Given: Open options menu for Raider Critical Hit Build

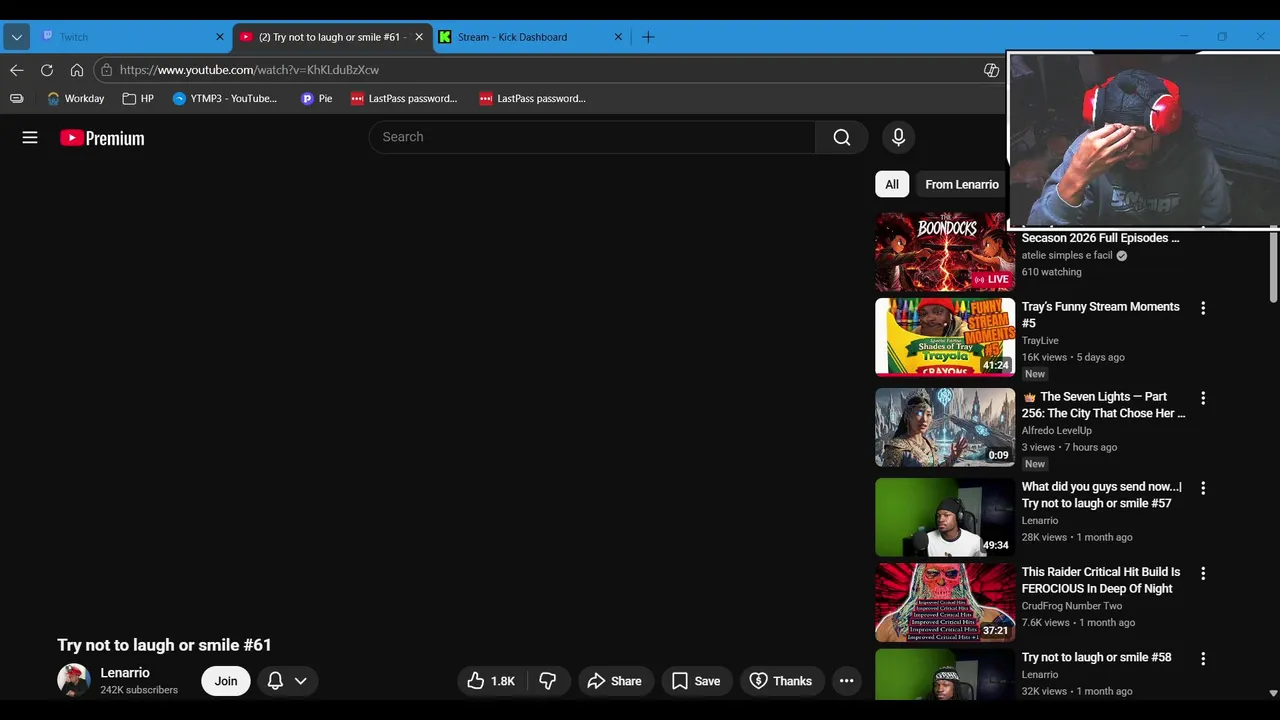Looking at the screenshot, I should 1203,573.
